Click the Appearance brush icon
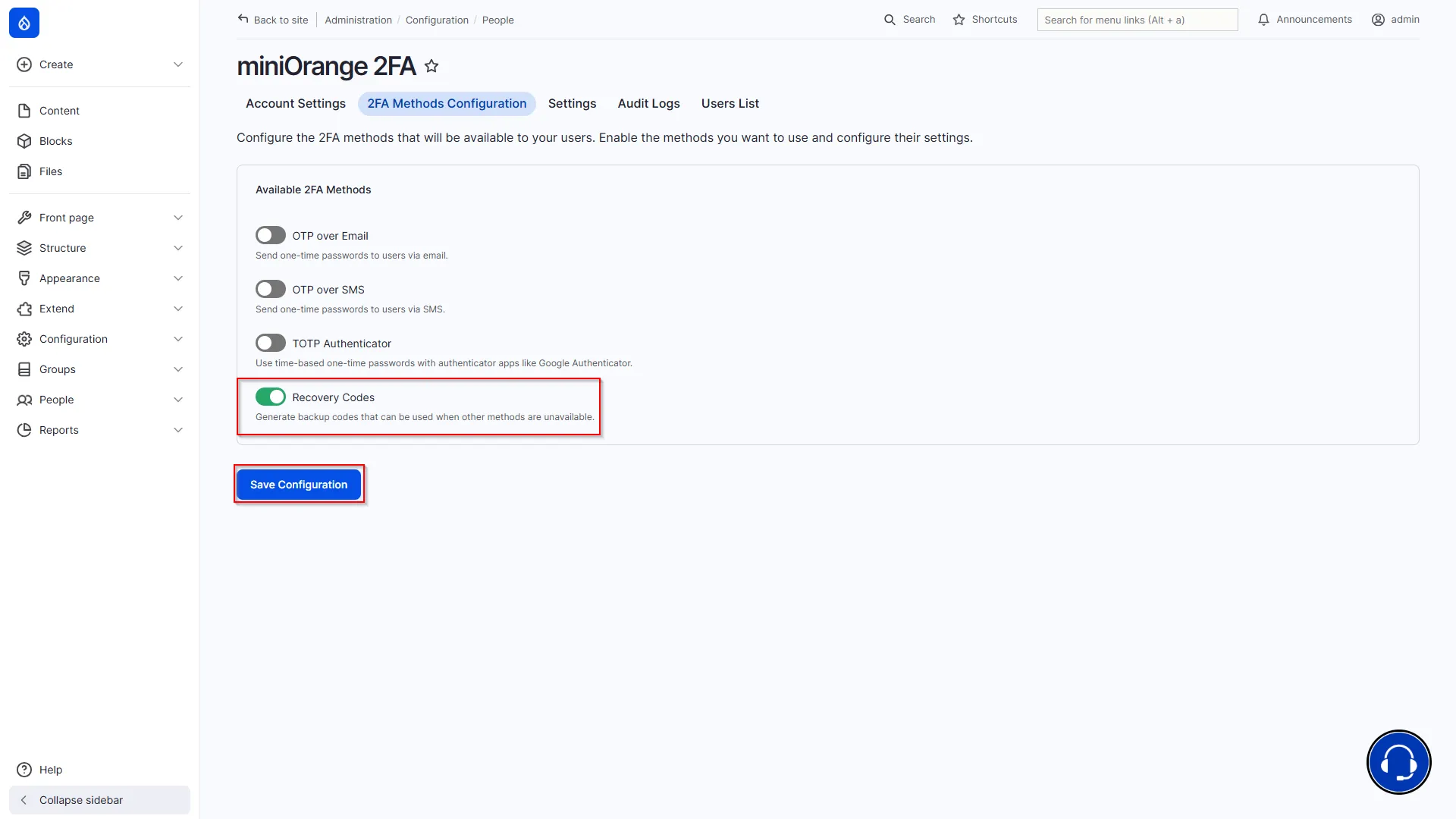1456x819 pixels. (x=24, y=278)
